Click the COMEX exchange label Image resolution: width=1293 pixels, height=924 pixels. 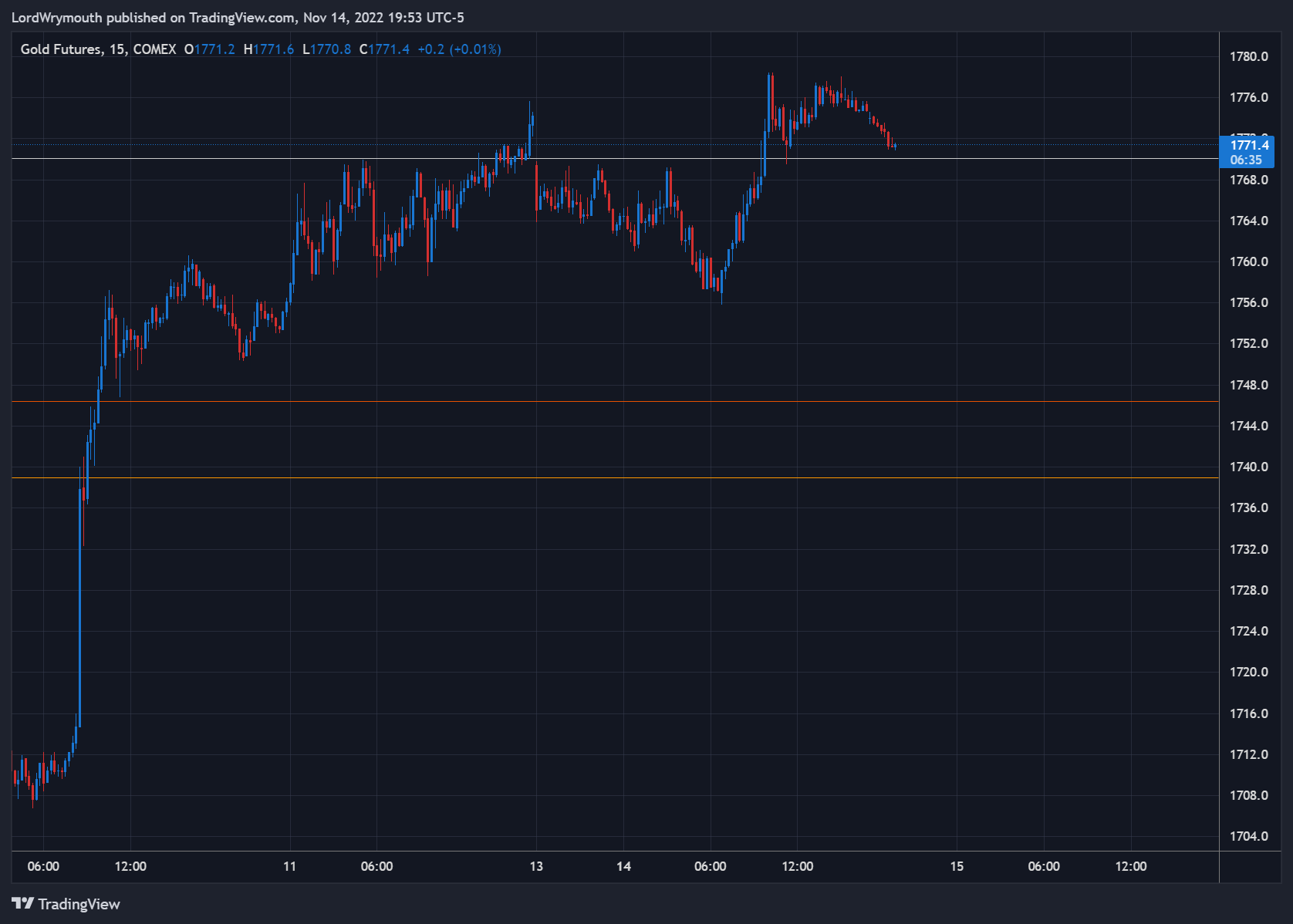click(154, 49)
